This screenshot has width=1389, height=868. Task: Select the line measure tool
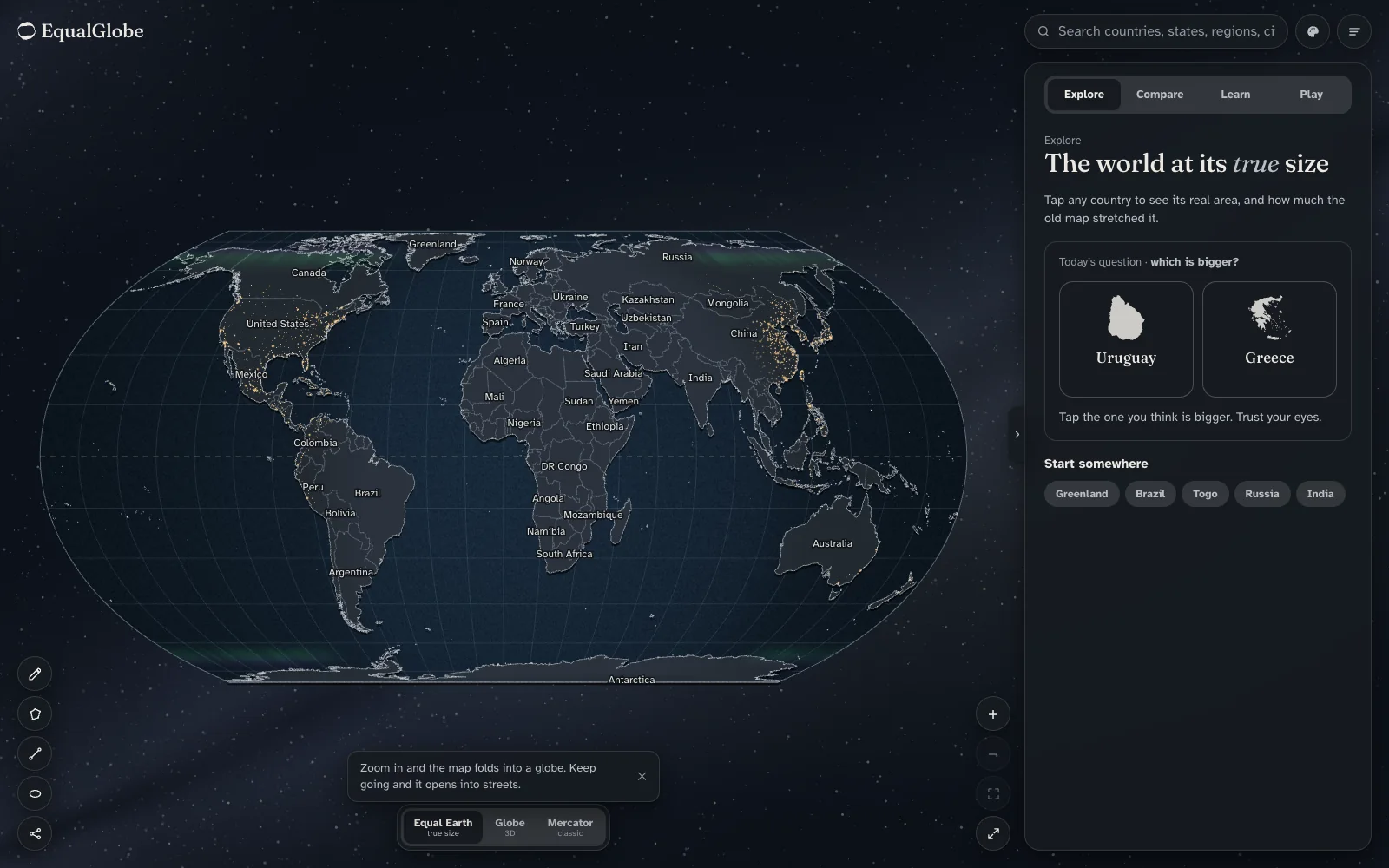pyautogui.click(x=35, y=753)
